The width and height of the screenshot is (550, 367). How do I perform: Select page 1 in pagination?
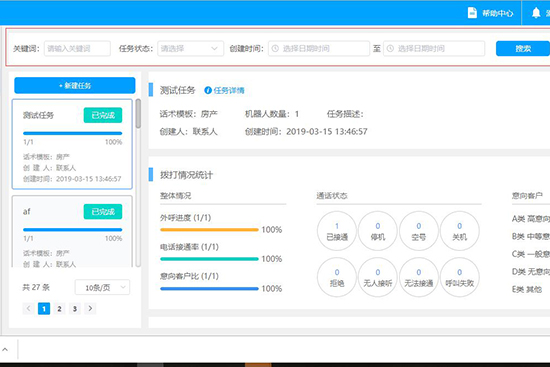pos(44,308)
